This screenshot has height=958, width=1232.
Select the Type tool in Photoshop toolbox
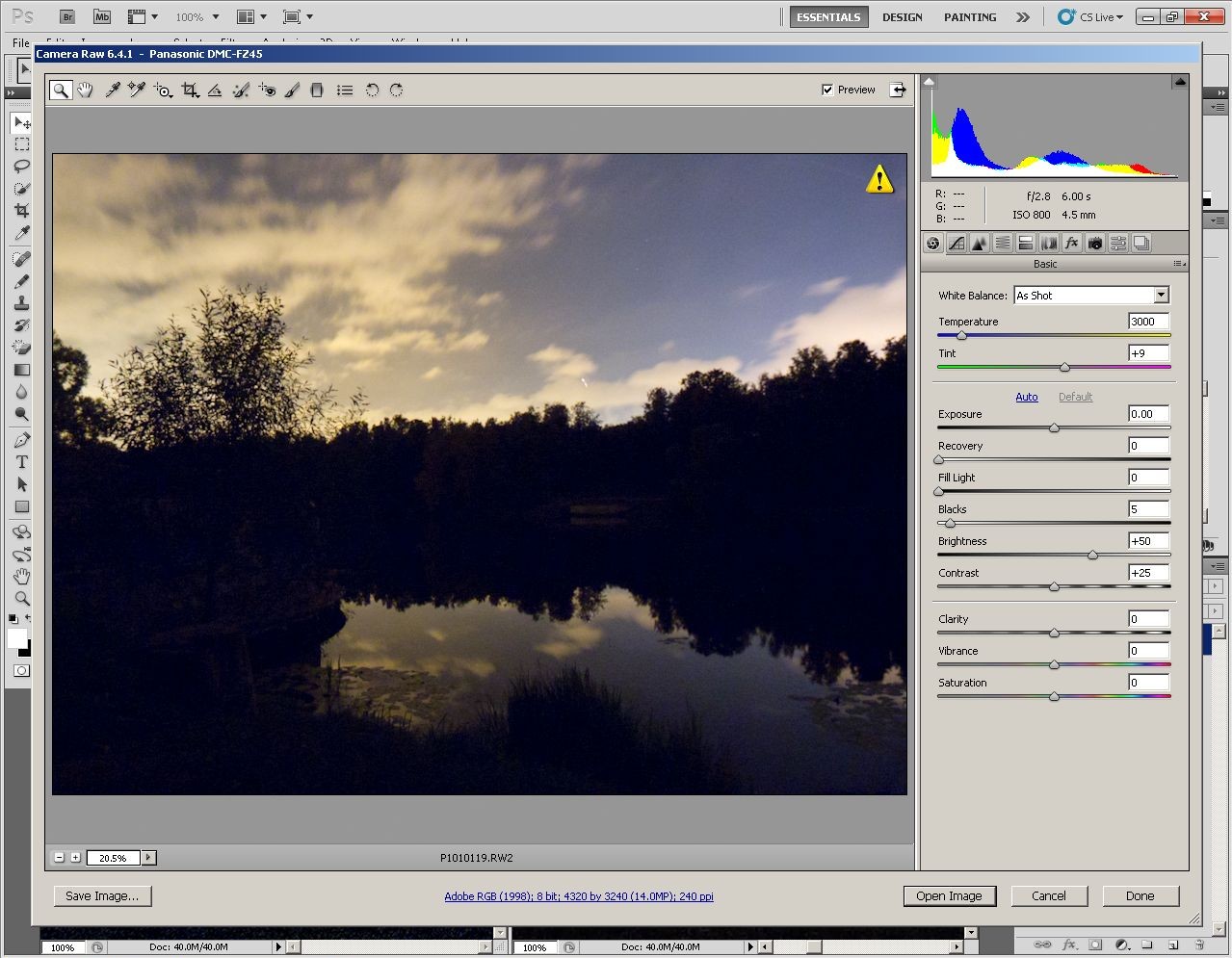[21, 462]
